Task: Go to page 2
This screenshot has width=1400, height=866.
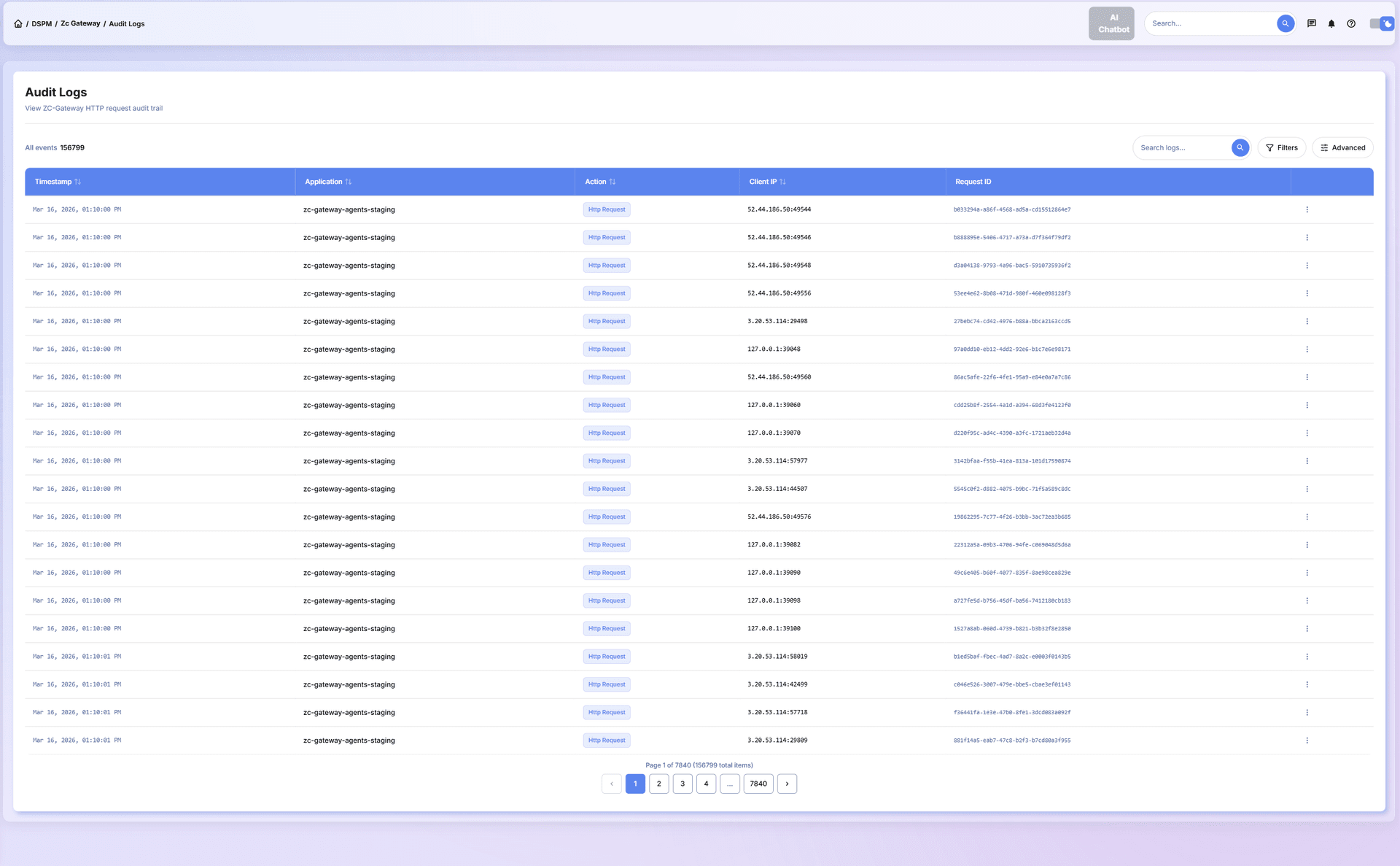Action: pyautogui.click(x=658, y=784)
